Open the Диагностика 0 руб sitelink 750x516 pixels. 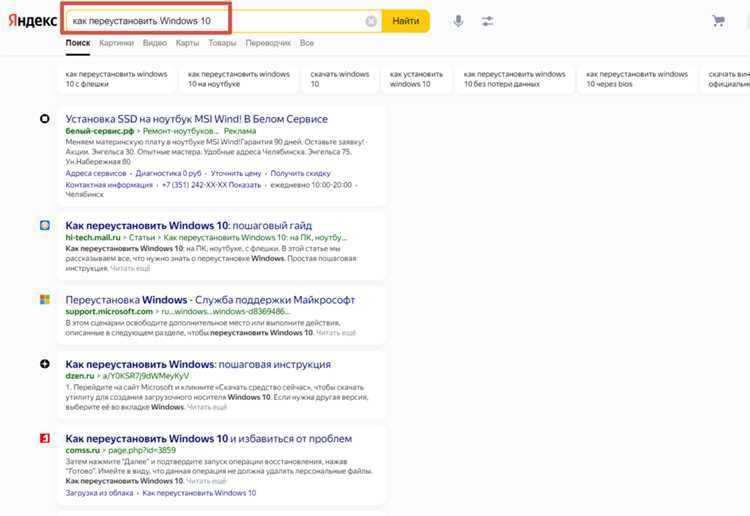click(168, 173)
